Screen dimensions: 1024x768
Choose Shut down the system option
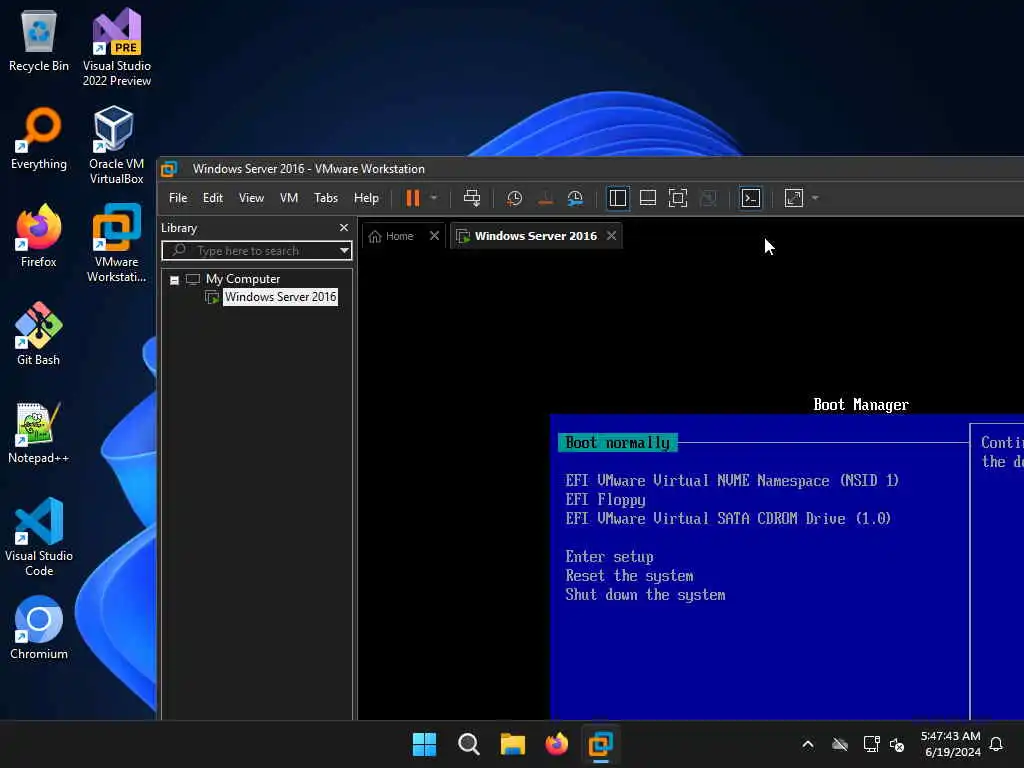645,594
